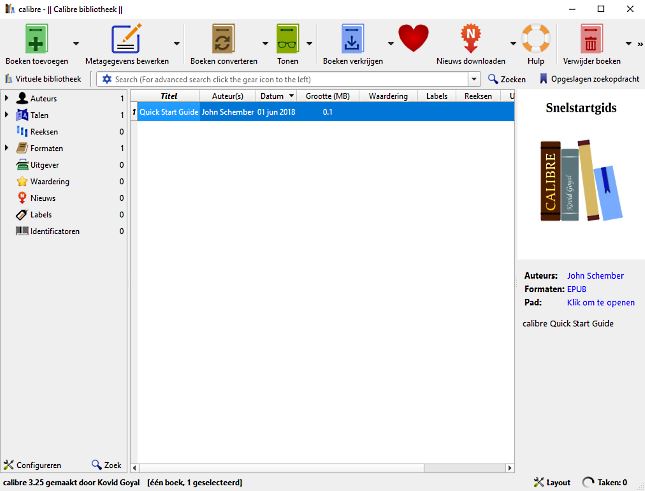Click the Boeken converteren icon
The height and width of the screenshot is (491, 645).
[223, 39]
